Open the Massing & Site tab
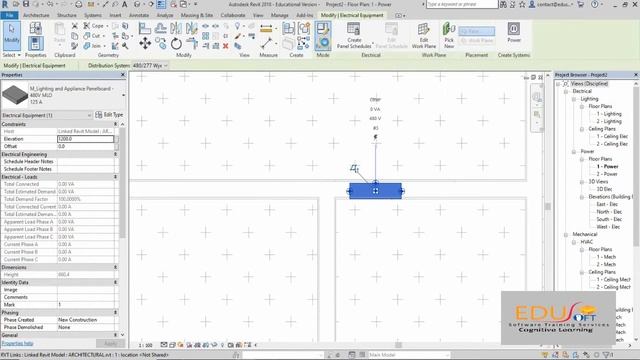 tap(197, 15)
